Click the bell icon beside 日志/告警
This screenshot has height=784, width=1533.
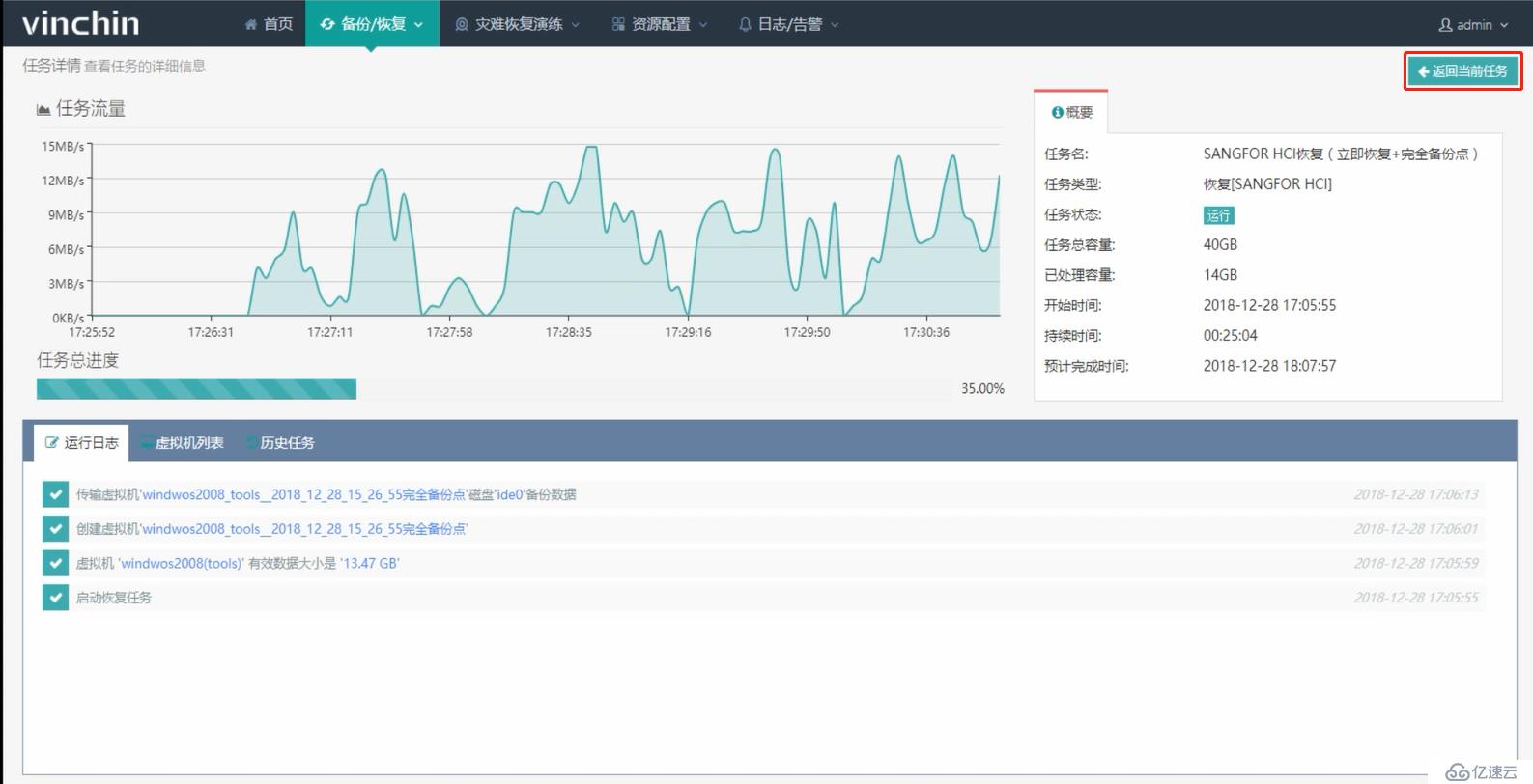(x=745, y=24)
